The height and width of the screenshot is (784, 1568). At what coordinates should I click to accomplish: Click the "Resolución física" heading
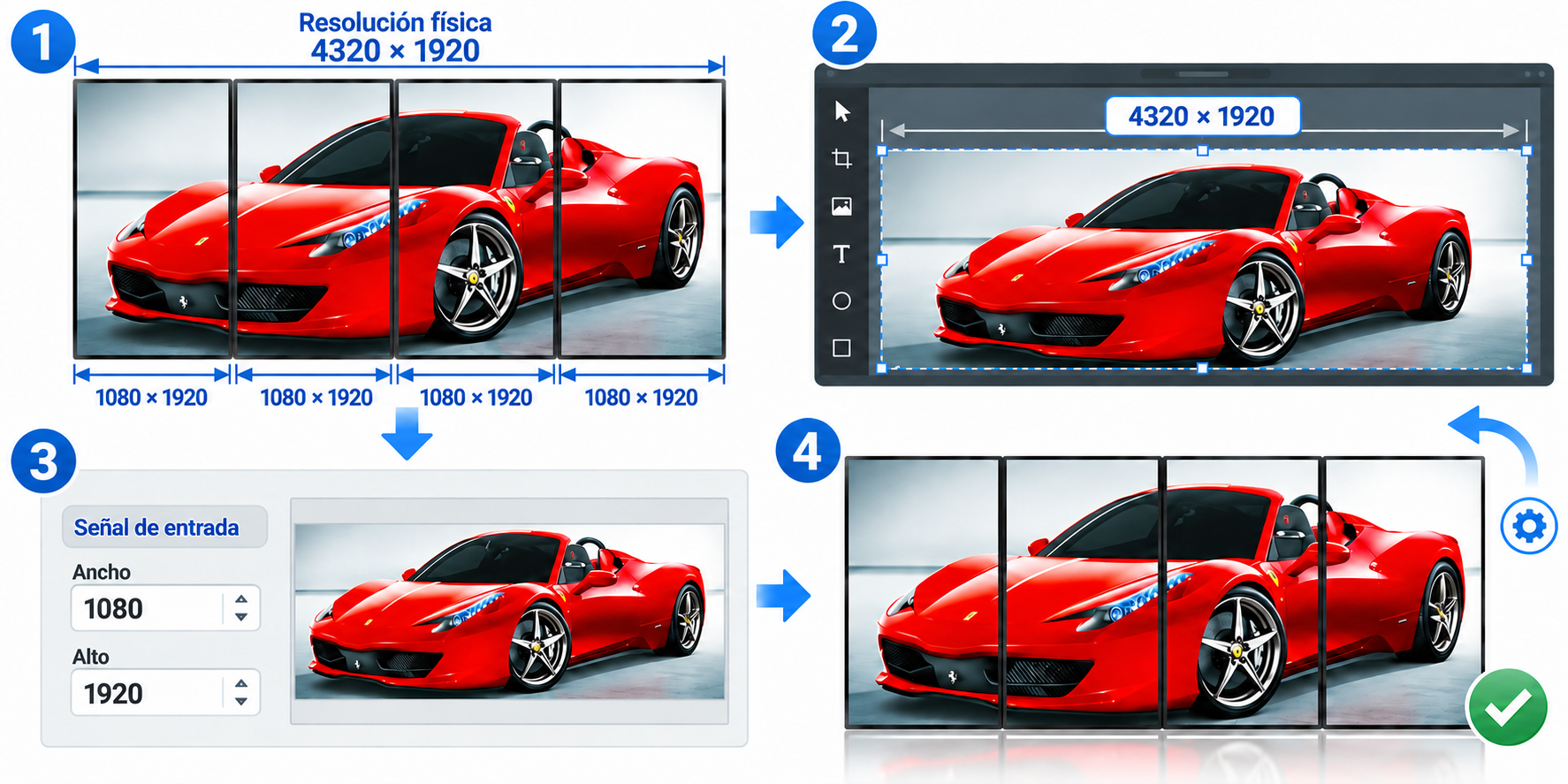[x=395, y=22]
